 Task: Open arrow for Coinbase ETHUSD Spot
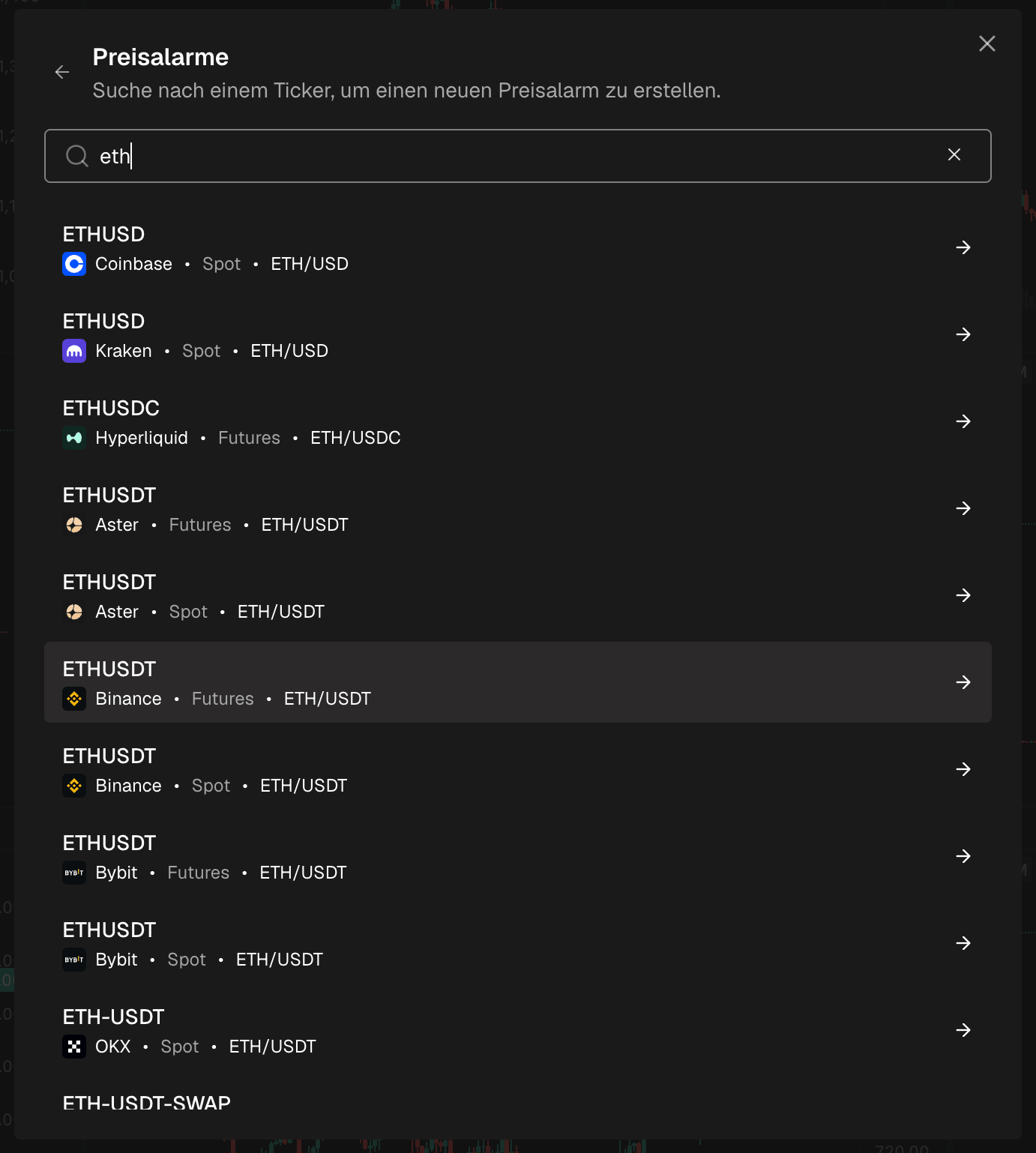tap(963, 247)
